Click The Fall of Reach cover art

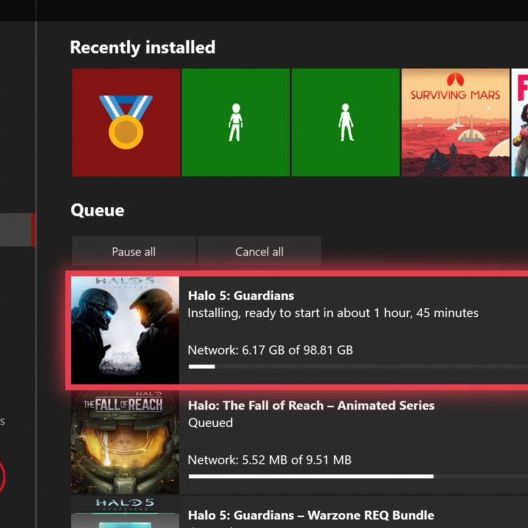tap(125, 442)
